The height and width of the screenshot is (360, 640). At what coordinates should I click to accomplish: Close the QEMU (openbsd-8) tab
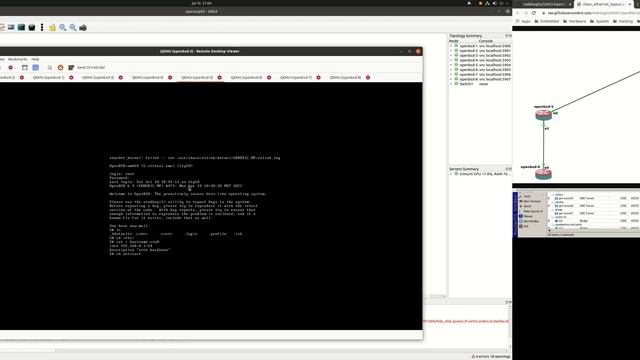tap(368, 78)
